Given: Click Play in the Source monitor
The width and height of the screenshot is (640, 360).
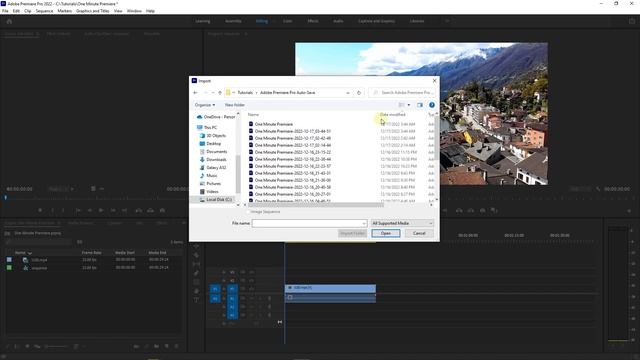Looking at the screenshot, I should 101,210.
